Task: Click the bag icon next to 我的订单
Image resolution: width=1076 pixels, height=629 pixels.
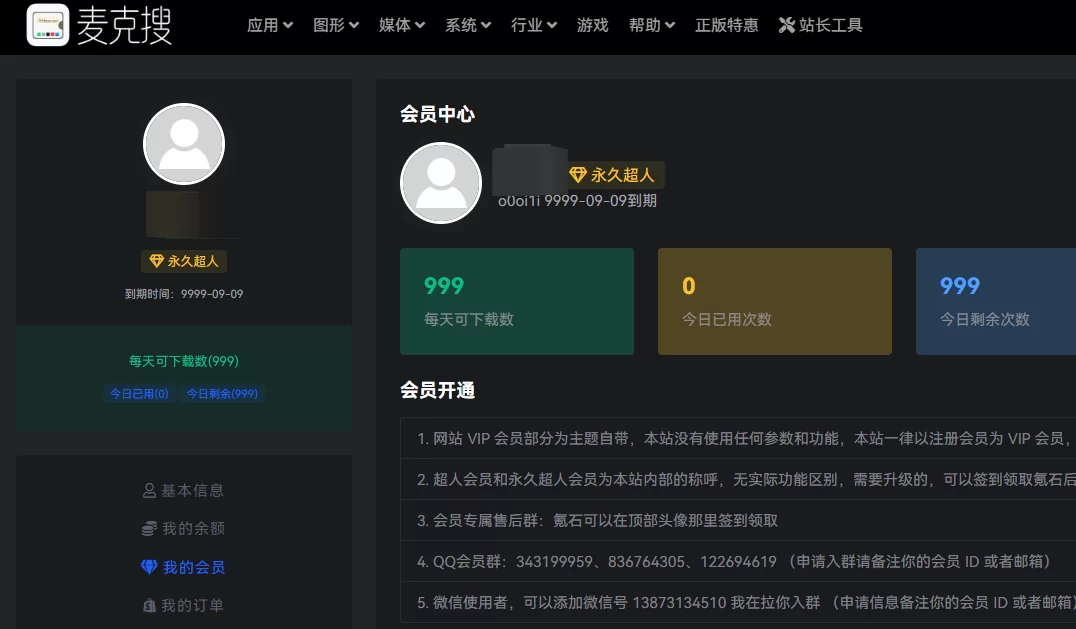Action: tap(149, 606)
